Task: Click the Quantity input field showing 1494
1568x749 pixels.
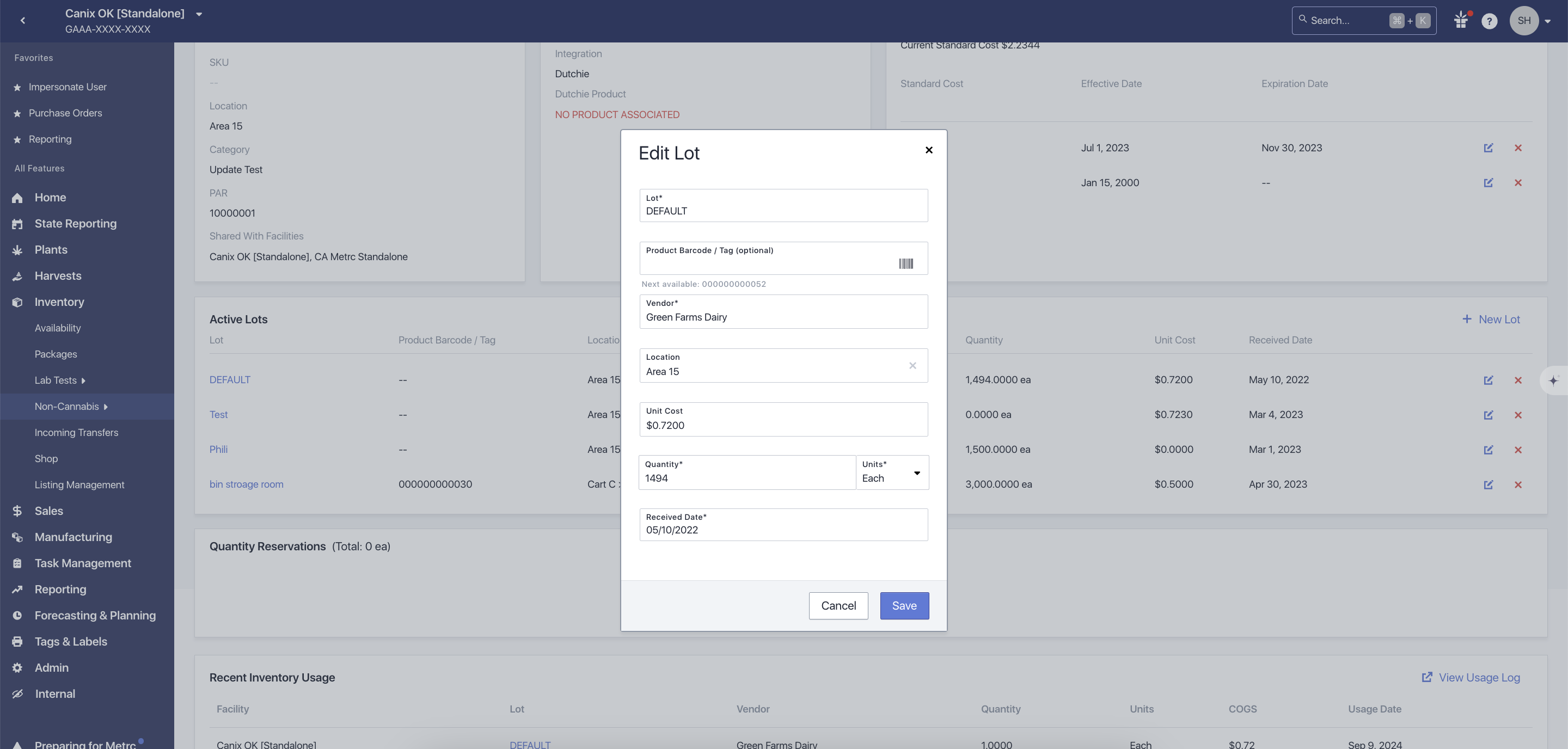Action: click(x=746, y=478)
